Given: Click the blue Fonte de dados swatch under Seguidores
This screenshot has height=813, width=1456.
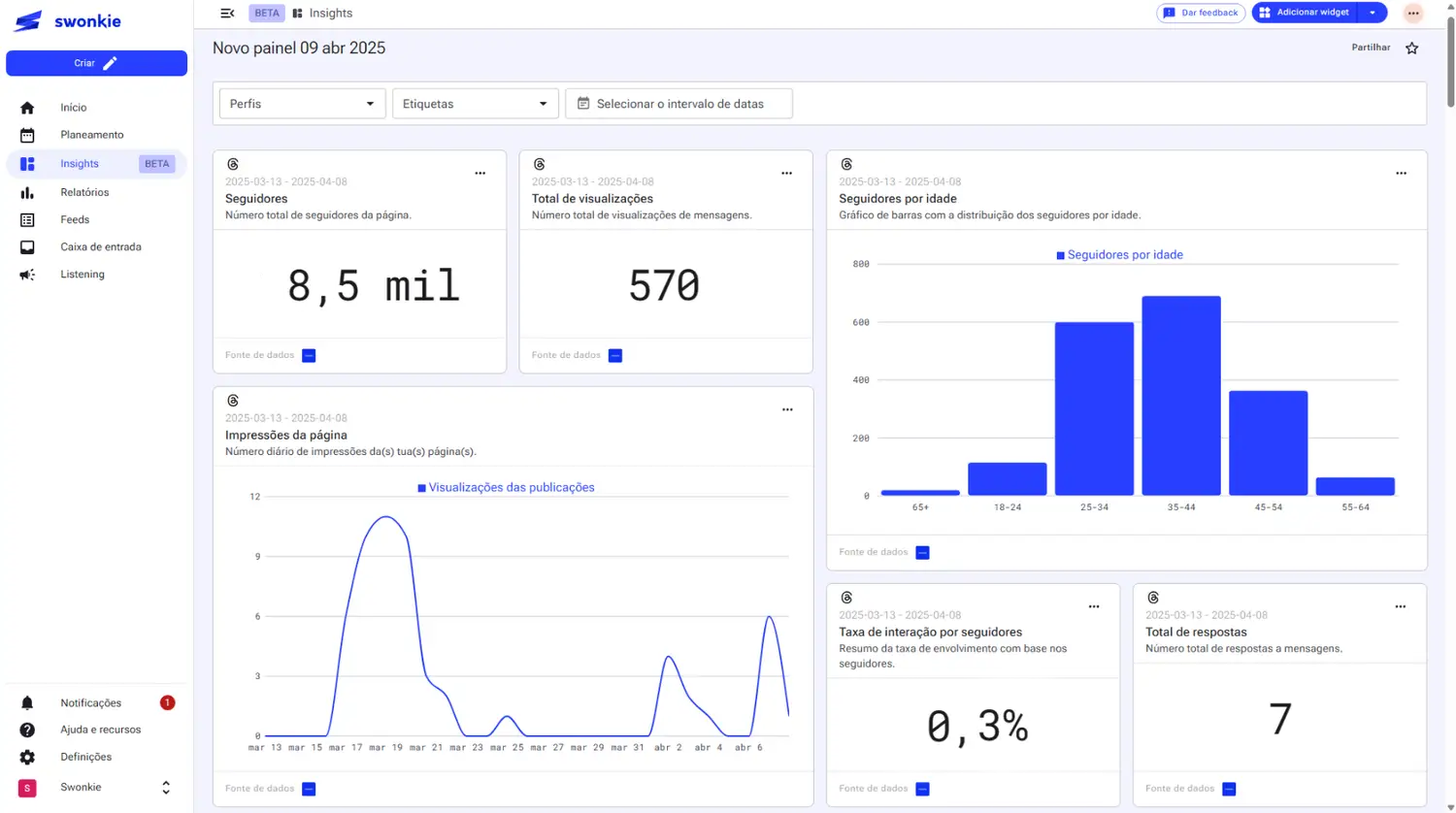Looking at the screenshot, I should point(309,355).
